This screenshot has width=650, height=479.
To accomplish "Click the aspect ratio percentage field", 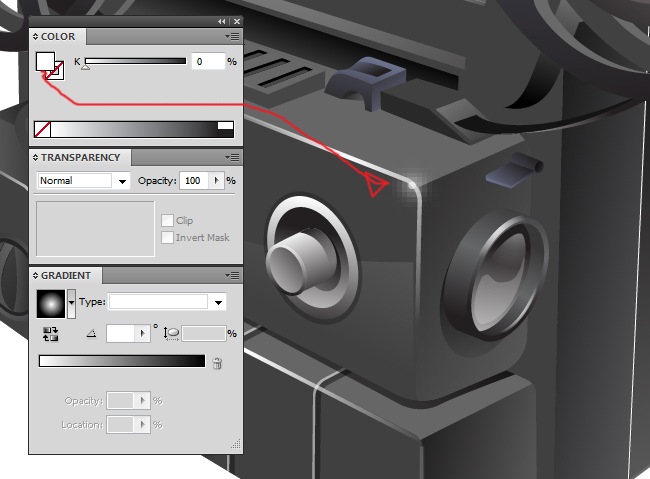I will pyautogui.click(x=204, y=333).
